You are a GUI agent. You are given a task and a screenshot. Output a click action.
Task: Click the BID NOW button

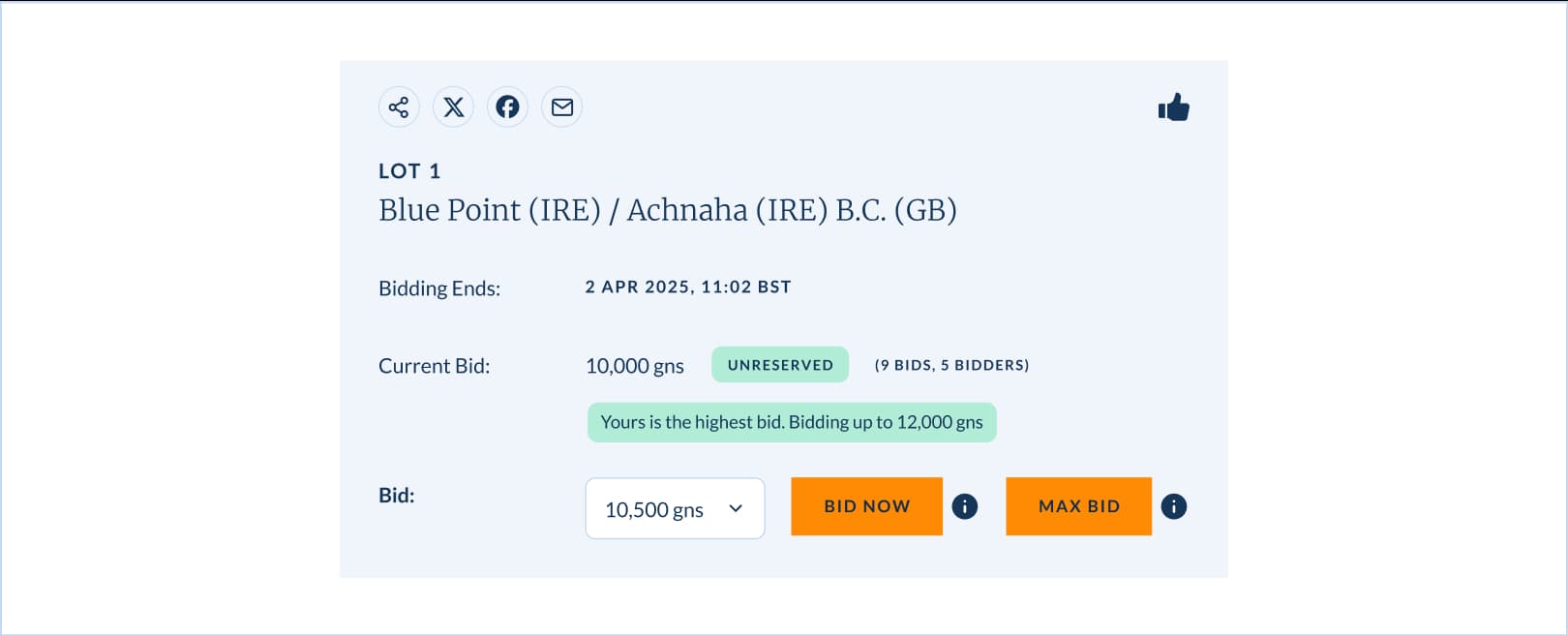click(x=867, y=506)
